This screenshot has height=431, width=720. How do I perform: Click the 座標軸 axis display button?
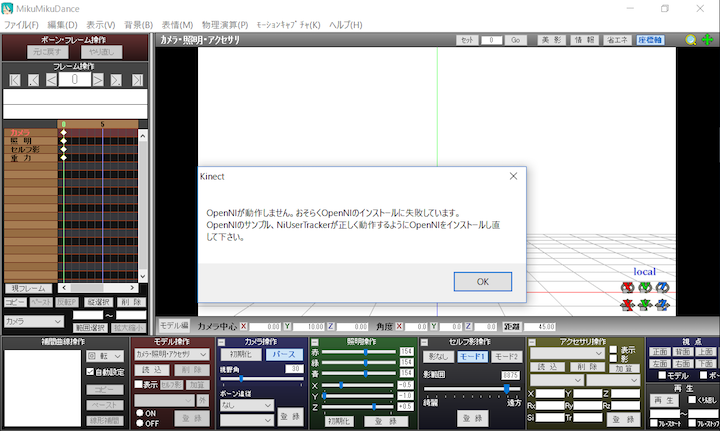click(650, 40)
